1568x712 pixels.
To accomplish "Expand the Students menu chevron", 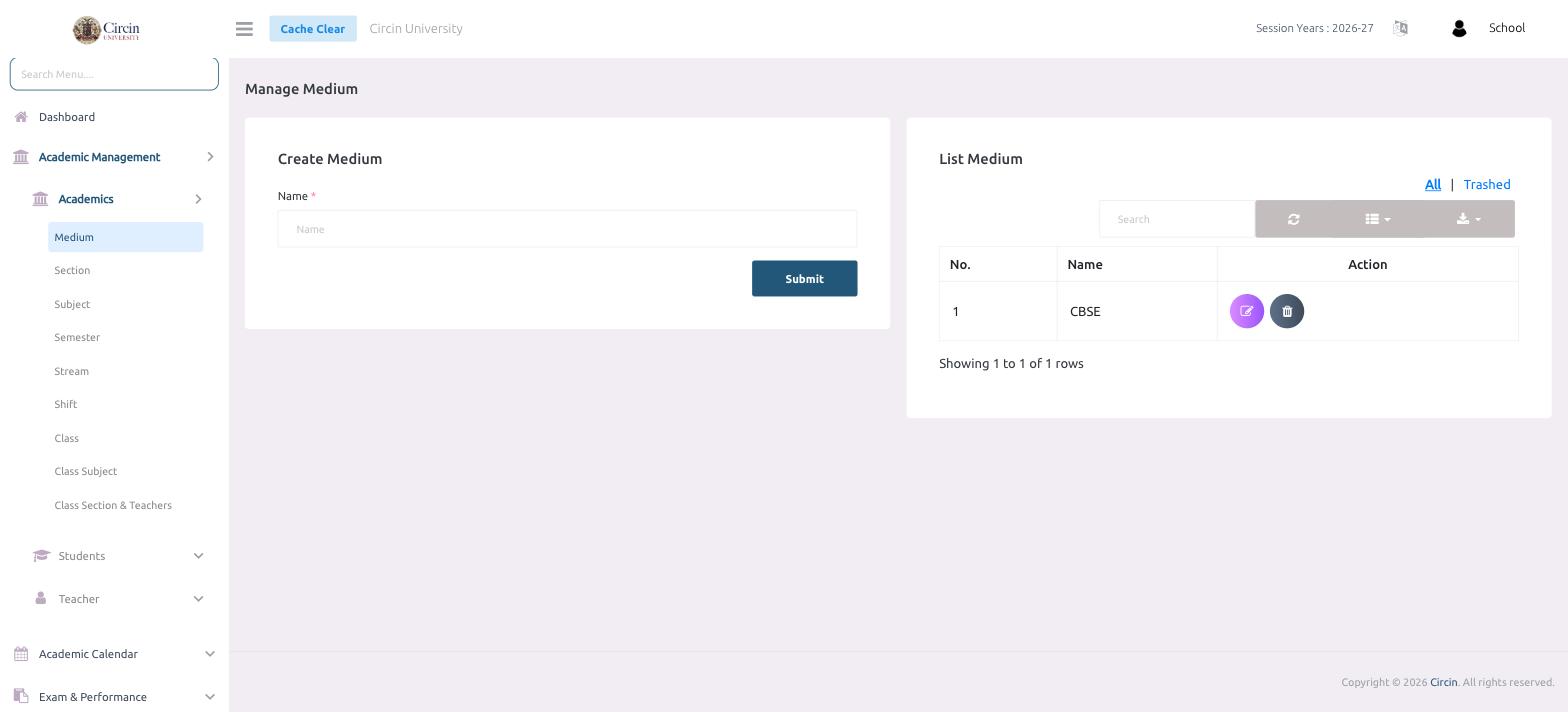I will [x=198, y=556].
